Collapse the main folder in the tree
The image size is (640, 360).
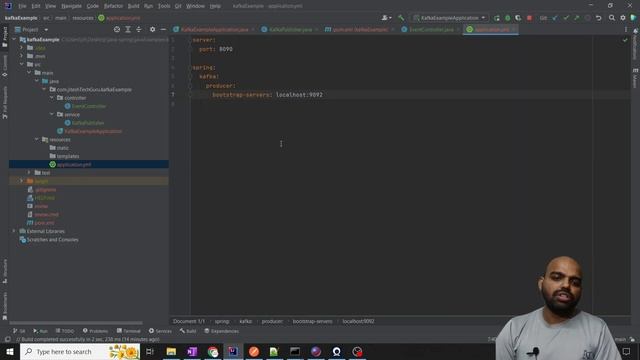(x=29, y=73)
